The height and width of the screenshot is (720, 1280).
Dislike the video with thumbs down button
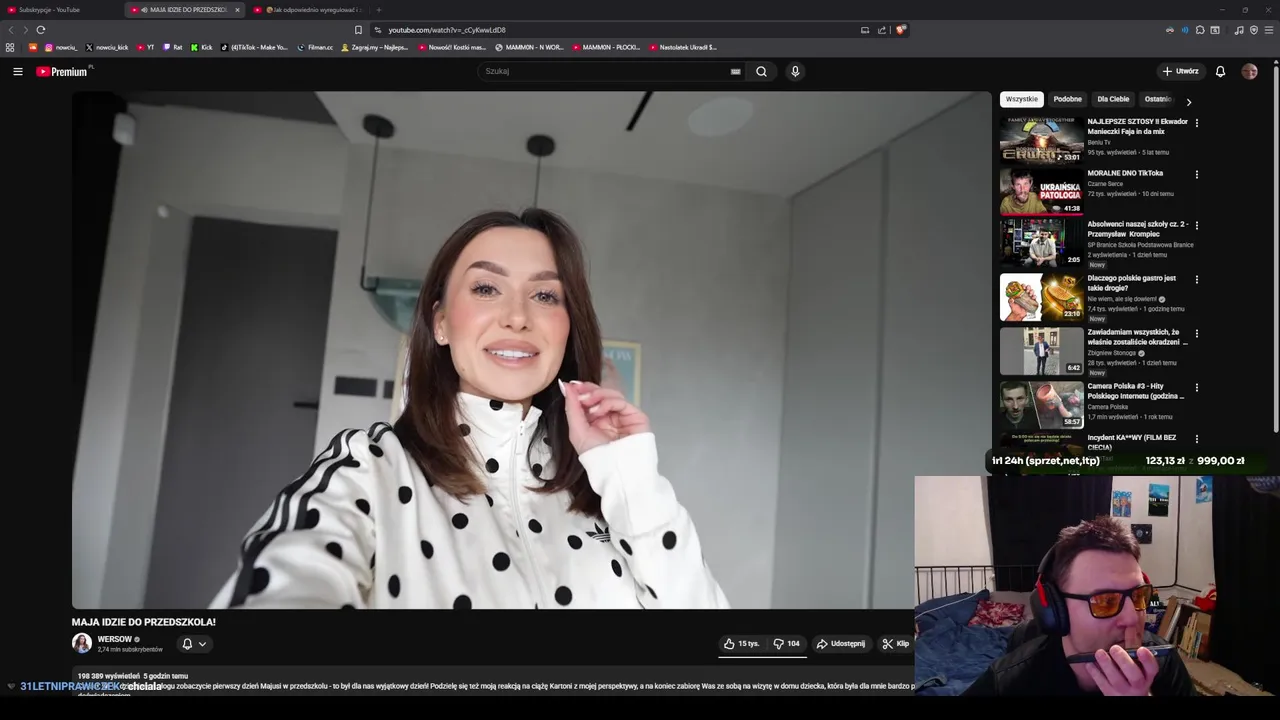click(787, 644)
